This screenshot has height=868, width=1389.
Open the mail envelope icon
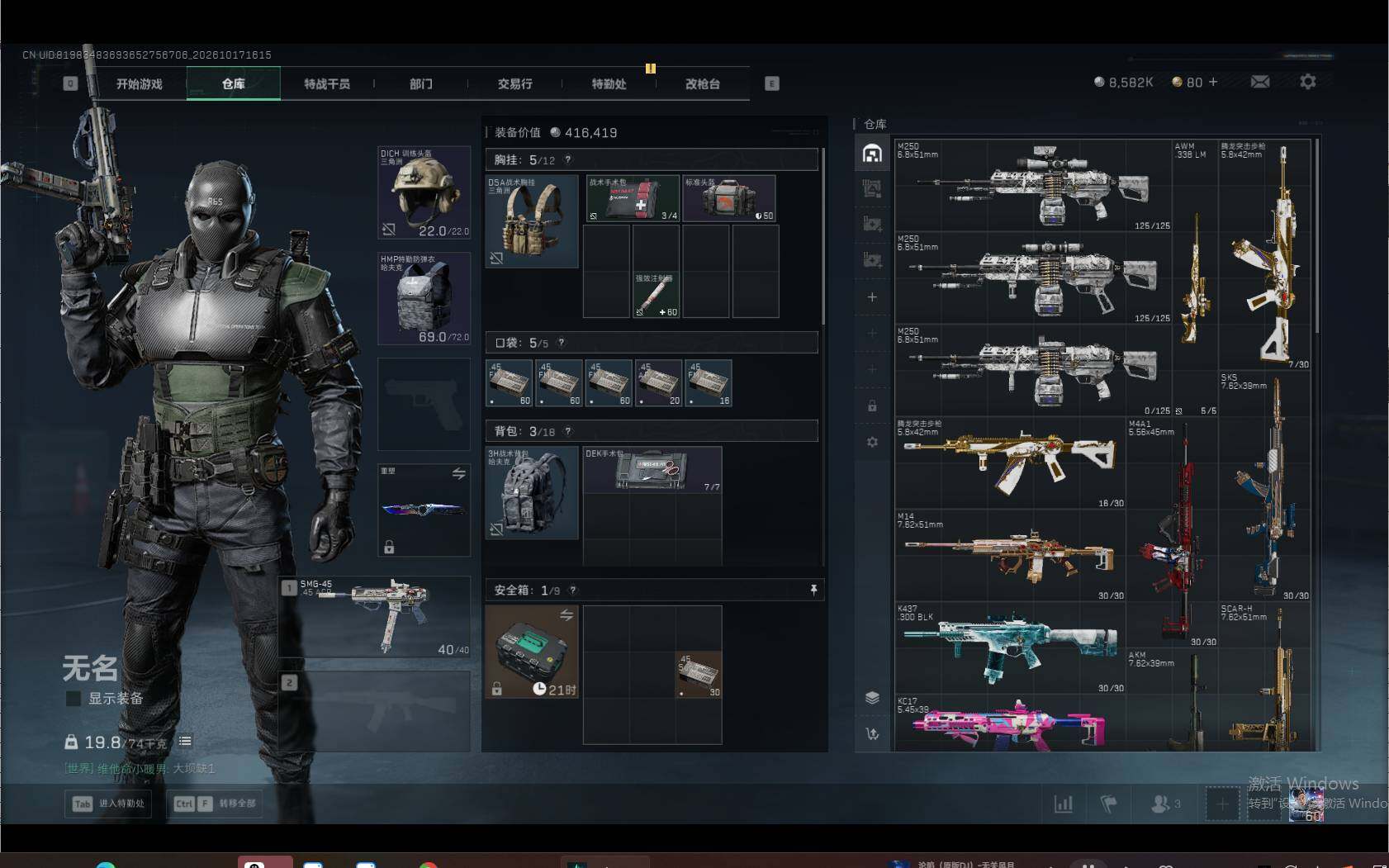(1260, 82)
